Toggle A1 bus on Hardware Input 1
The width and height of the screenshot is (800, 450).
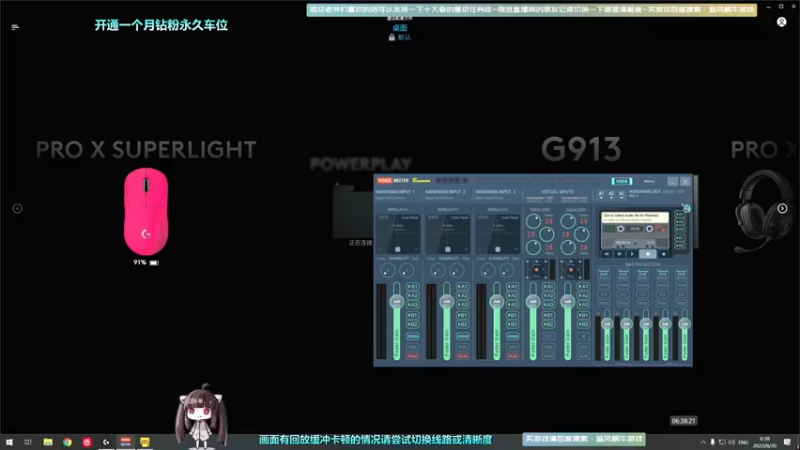pos(413,287)
